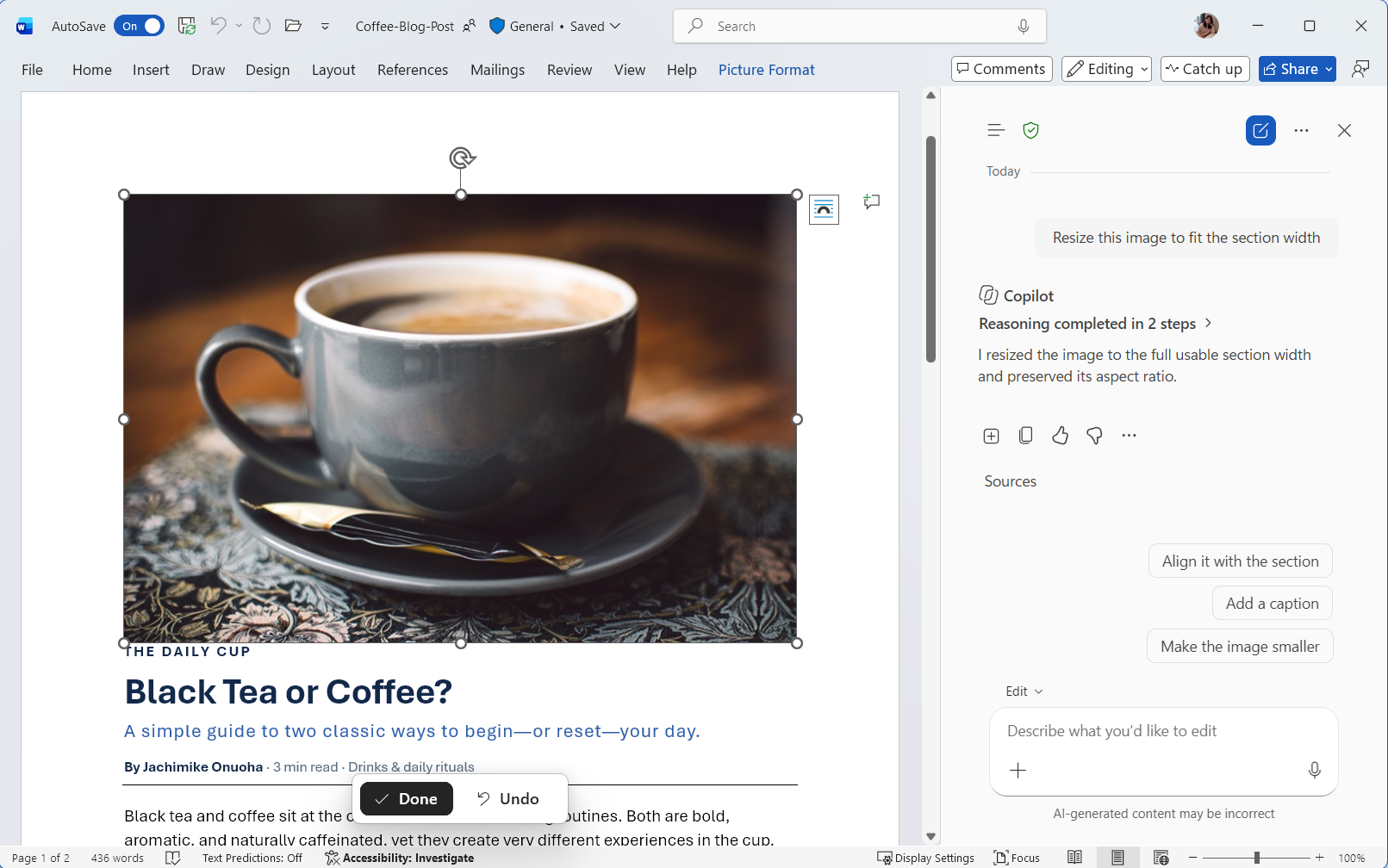
Task: Click the Undo arrow in title bar
Action: click(219, 26)
